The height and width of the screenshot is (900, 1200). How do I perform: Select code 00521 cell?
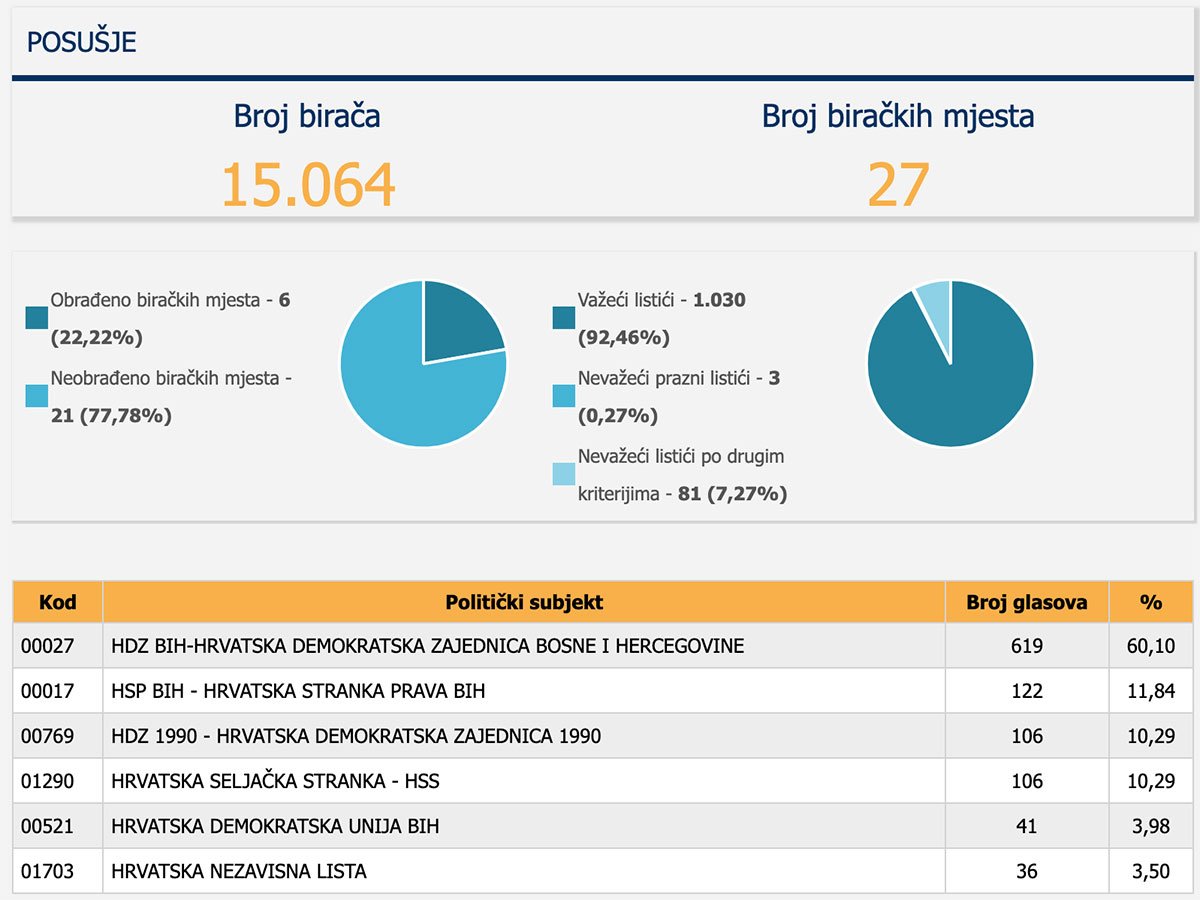coord(57,826)
